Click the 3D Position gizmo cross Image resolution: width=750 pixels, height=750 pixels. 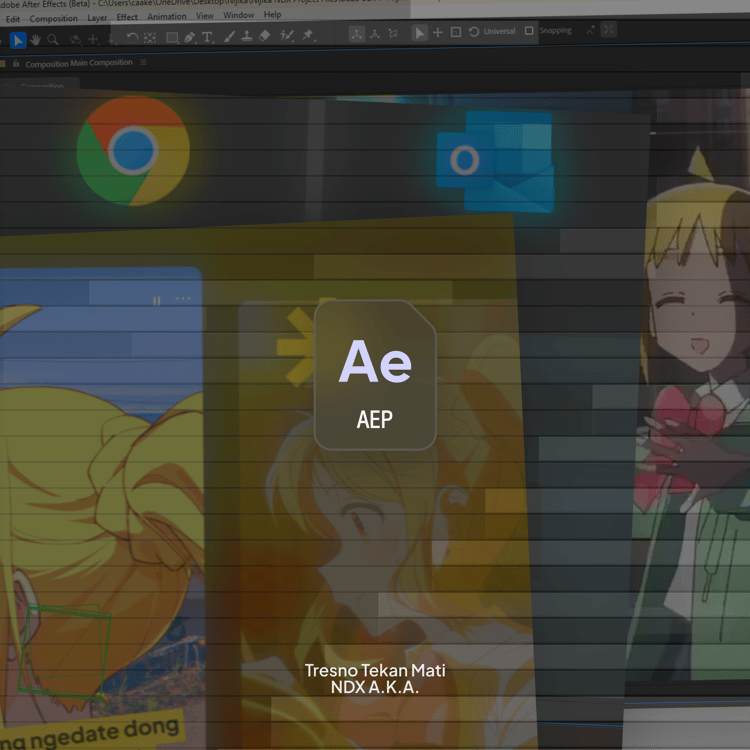click(438, 32)
